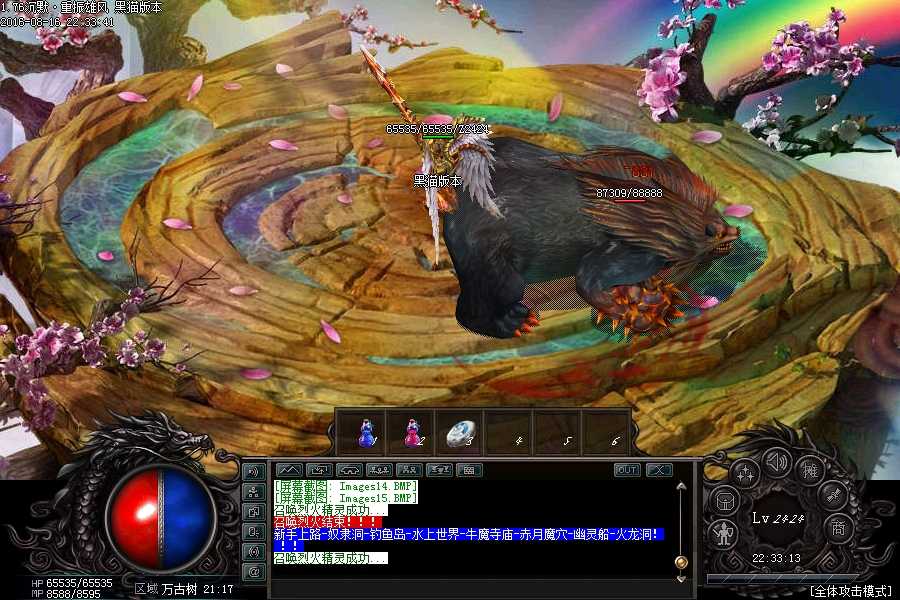
Task: Click the '22:33:13' clock display
Action: coord(776,558)
